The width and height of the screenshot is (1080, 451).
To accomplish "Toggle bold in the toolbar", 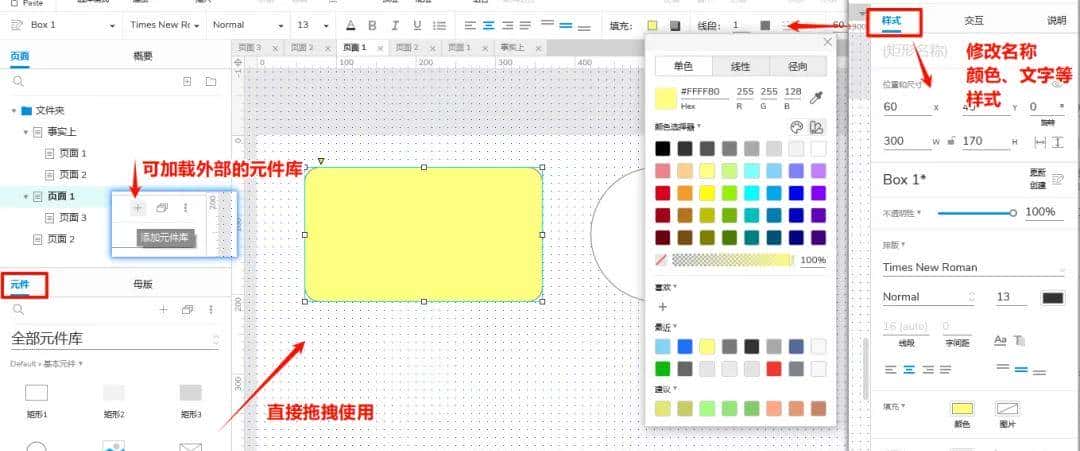I will [373, 25].
